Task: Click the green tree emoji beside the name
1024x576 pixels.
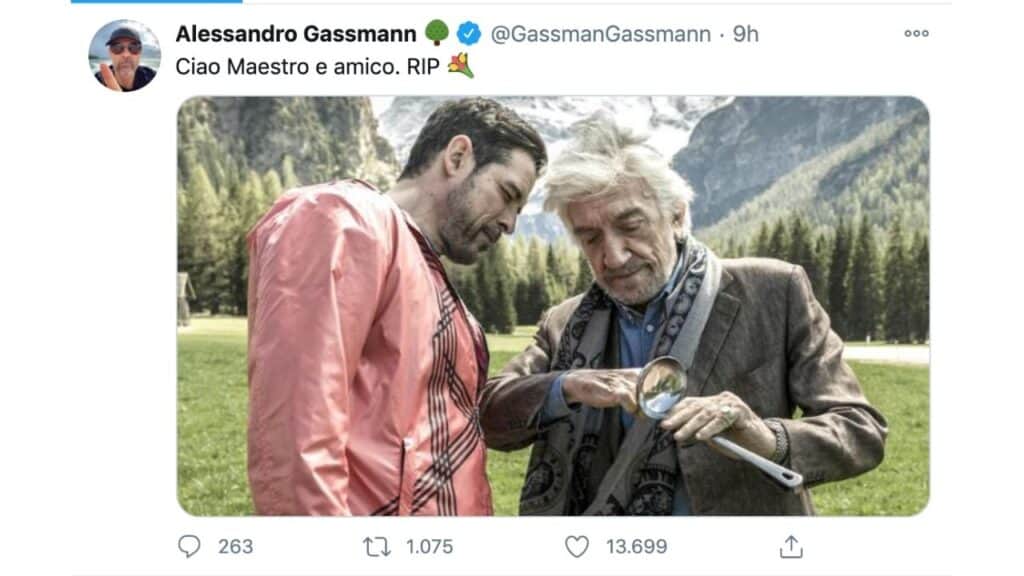Action: pyautogui.click(x=437, y=33)
